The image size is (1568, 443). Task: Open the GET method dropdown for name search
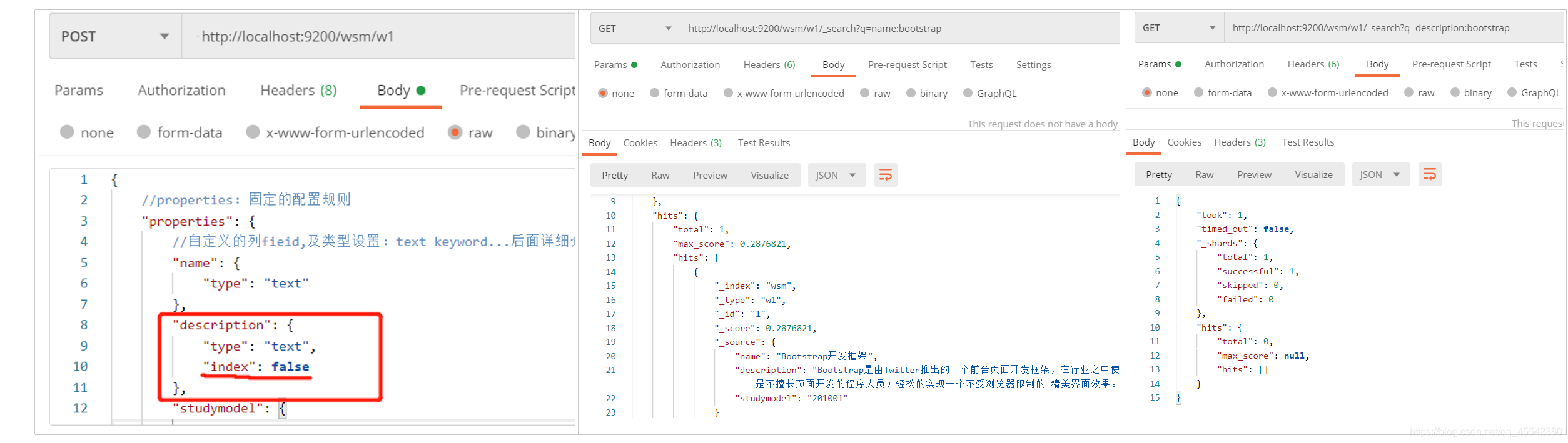point(634,29)
